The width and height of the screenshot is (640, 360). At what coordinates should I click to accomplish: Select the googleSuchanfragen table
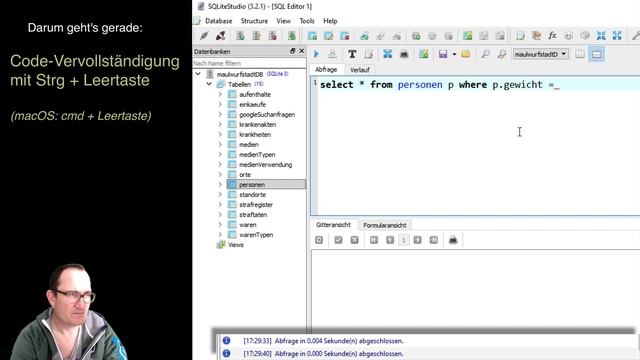point(267,115)
